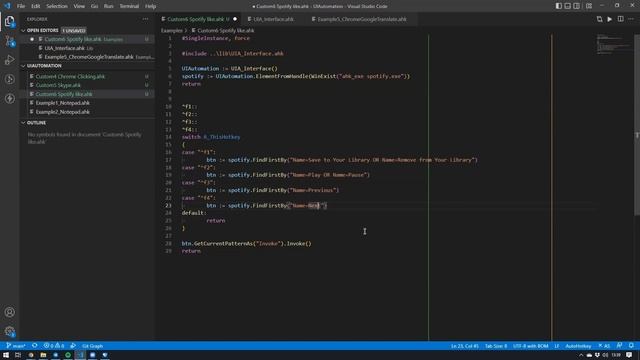Screen dimensions: 640x360
Task: Open Explorer panel more actions ellipsis
Action: pos(145,19)
